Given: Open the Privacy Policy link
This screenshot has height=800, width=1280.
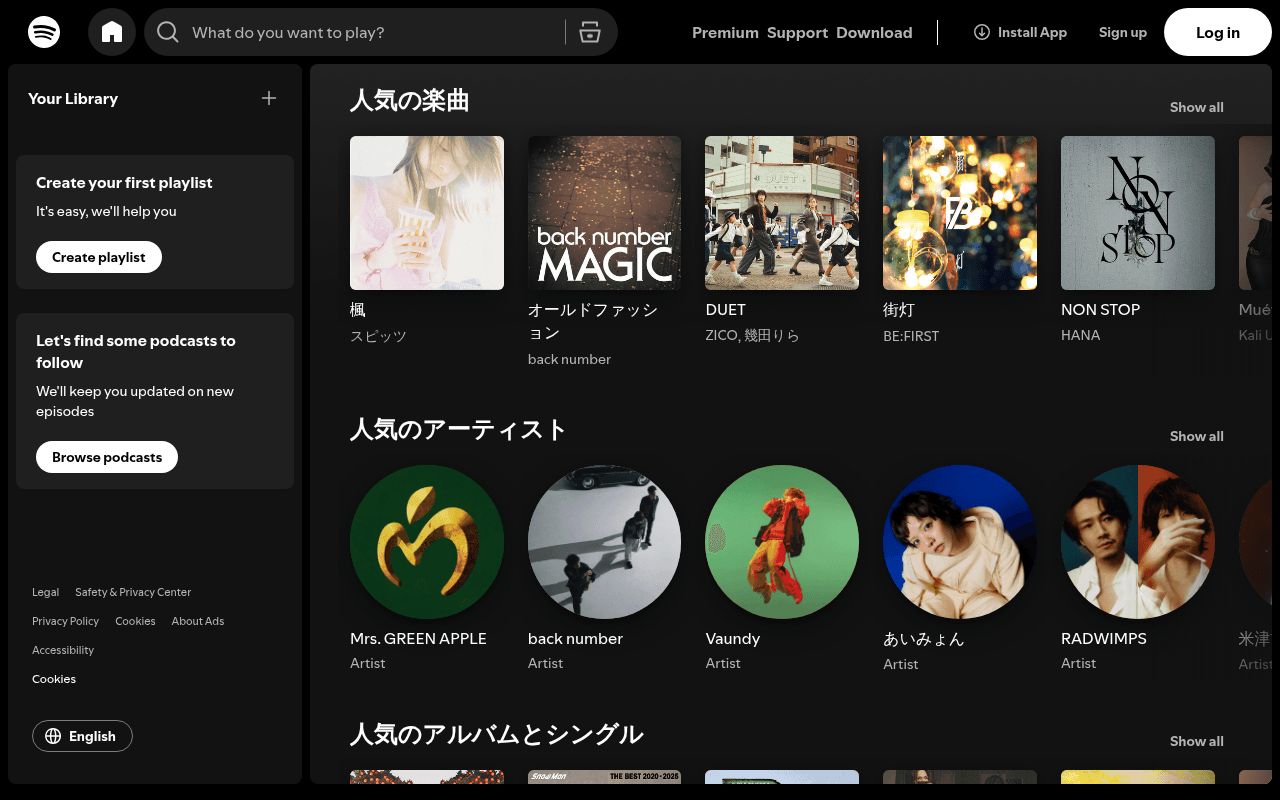Looking at the screenshot, I should [x=65, y=621].
